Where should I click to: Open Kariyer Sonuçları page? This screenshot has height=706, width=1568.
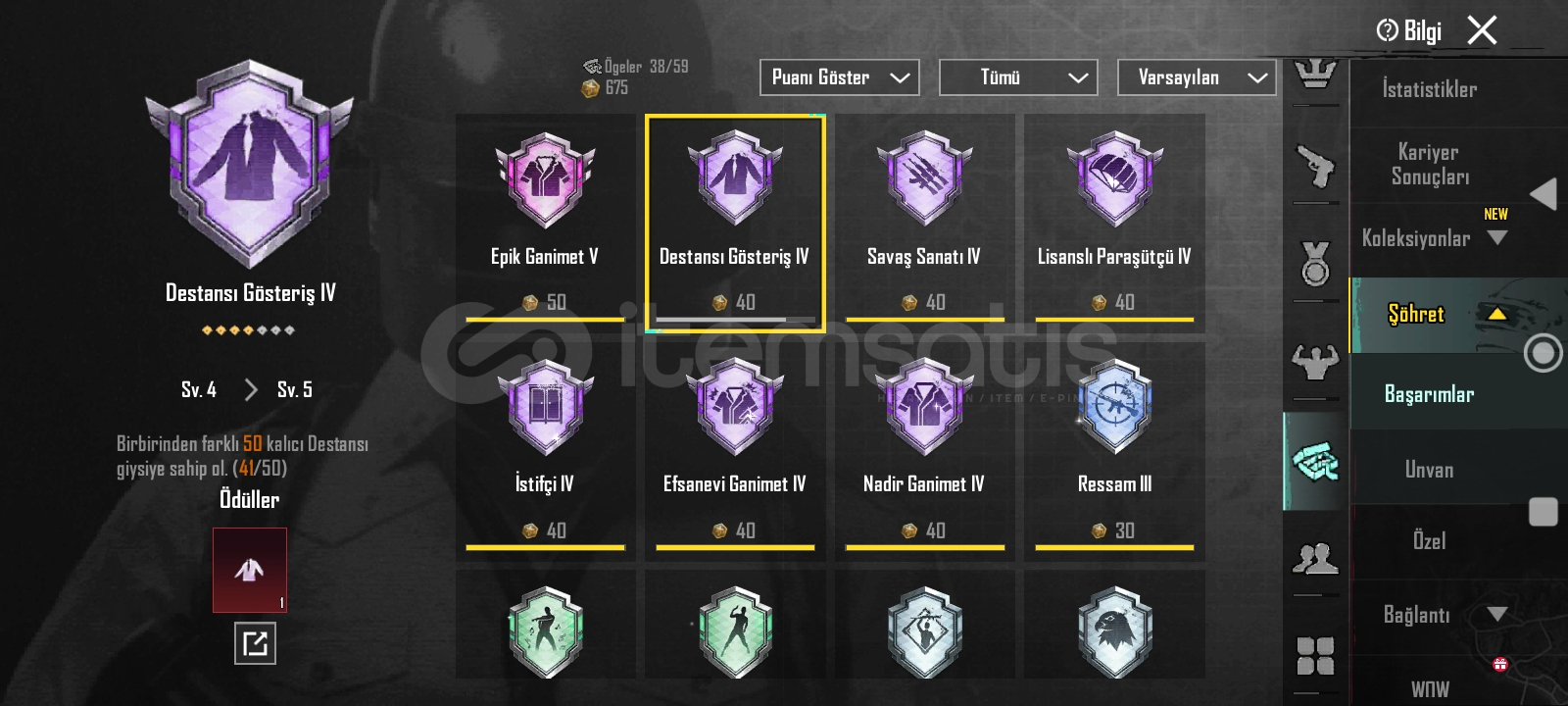tap(1429, 165)
